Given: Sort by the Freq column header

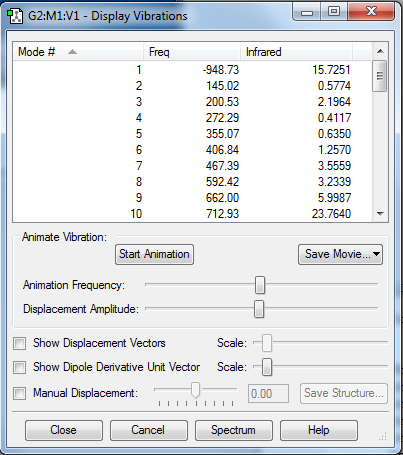Looking at the screenshot, I should click(192, 52).
